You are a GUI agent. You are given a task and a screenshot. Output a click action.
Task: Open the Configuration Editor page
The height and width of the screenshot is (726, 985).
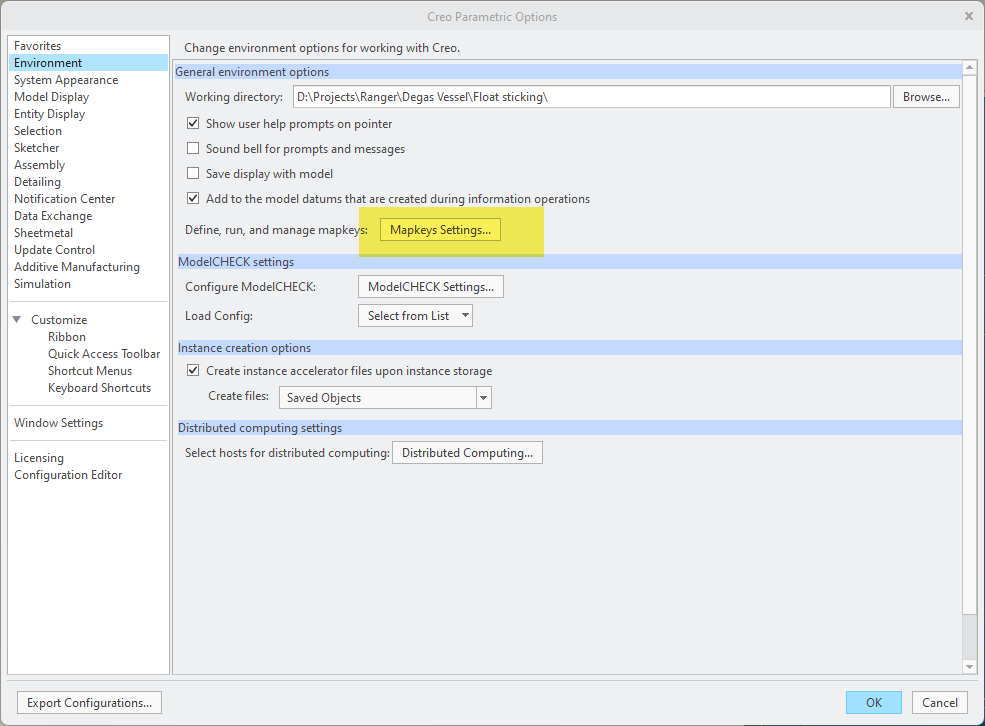[x=68, y=474]
